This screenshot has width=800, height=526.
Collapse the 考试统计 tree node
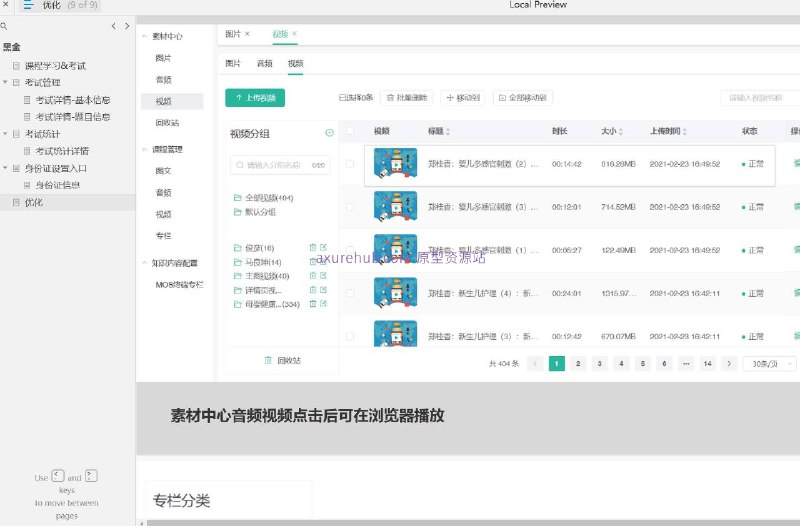tap(5, 134)
